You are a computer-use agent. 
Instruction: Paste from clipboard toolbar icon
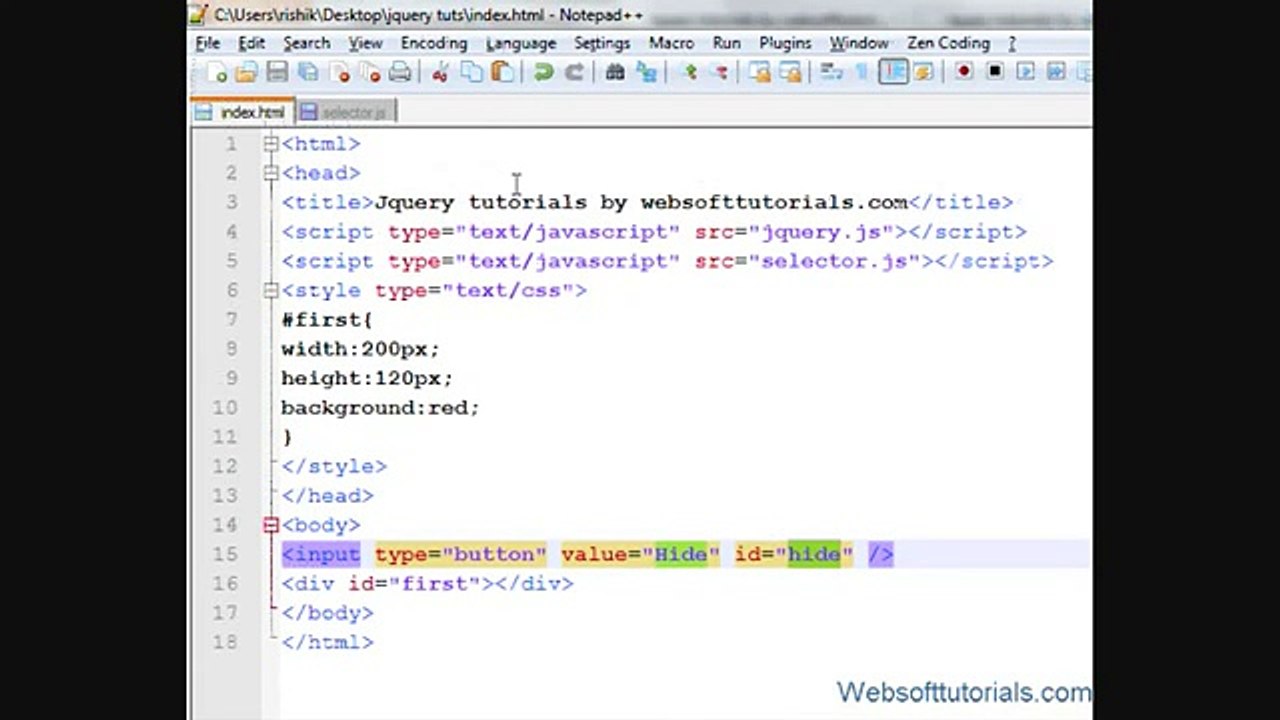point(502,72)
